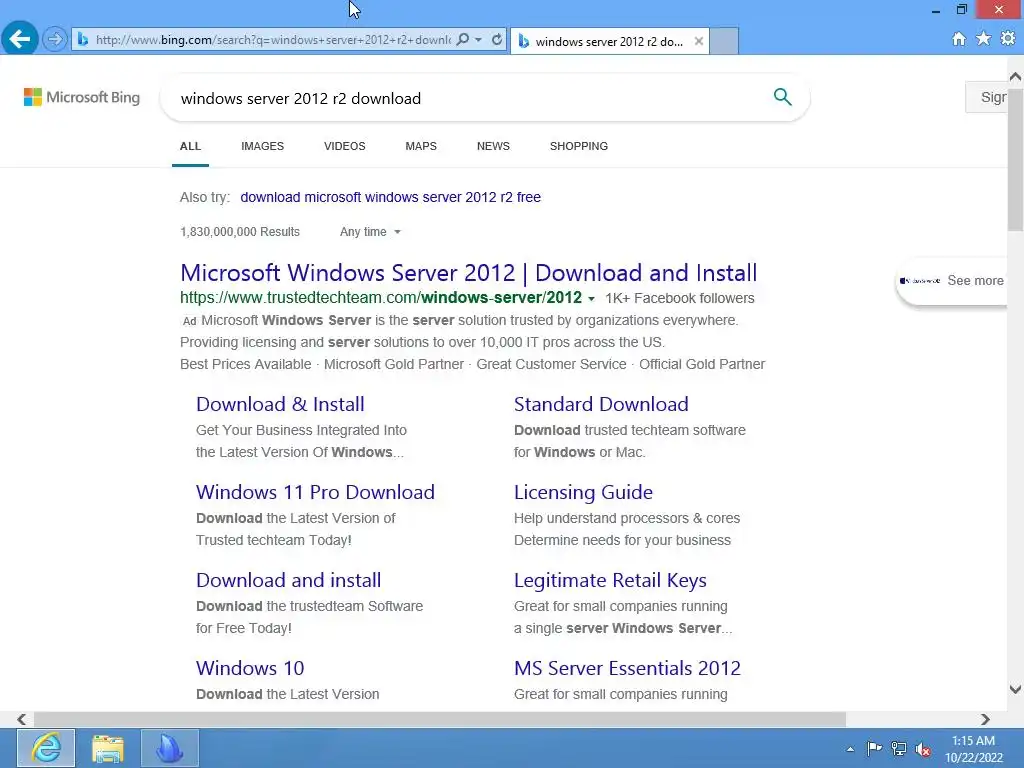Switch to the MAPS tab
1024x768 pixels.
(x=421, y=146)
